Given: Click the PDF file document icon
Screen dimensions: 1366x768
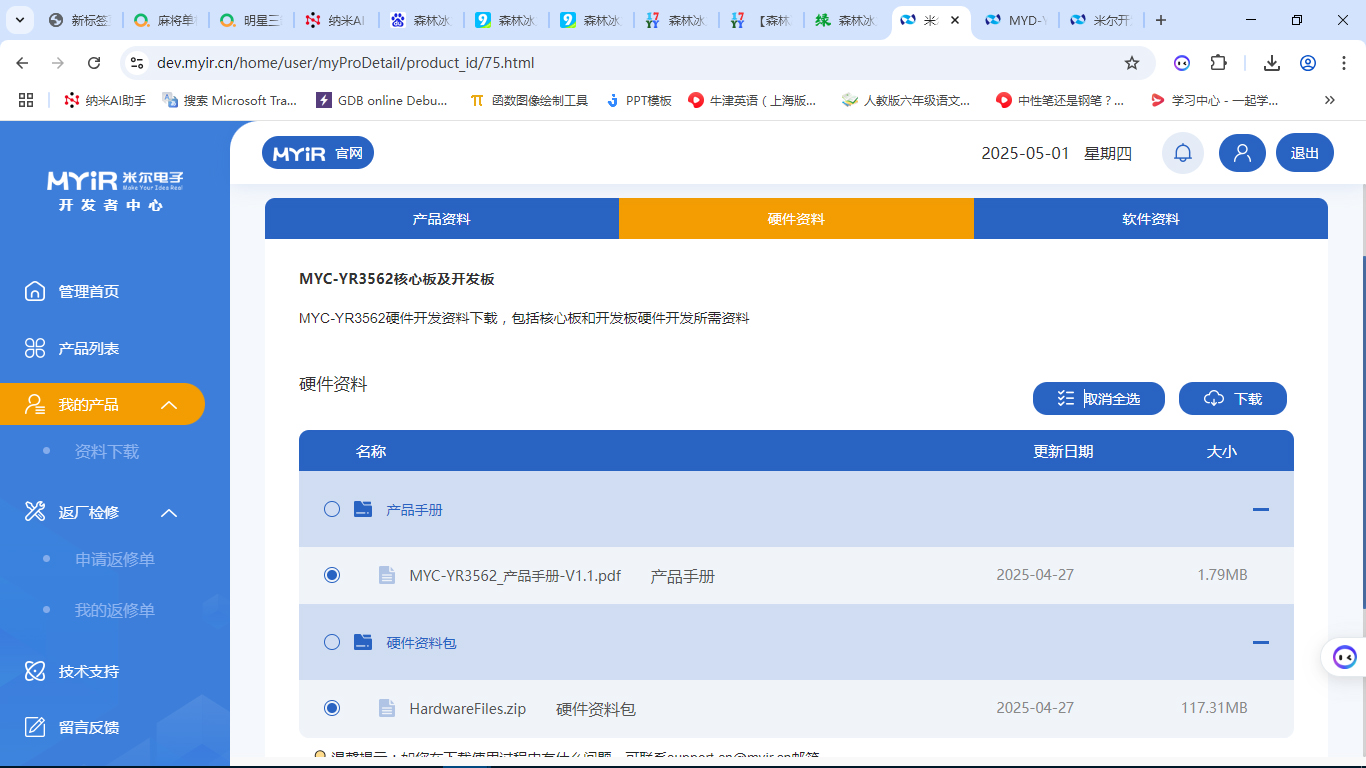Looking at the screenshot, I should click(x=387, y=575).
